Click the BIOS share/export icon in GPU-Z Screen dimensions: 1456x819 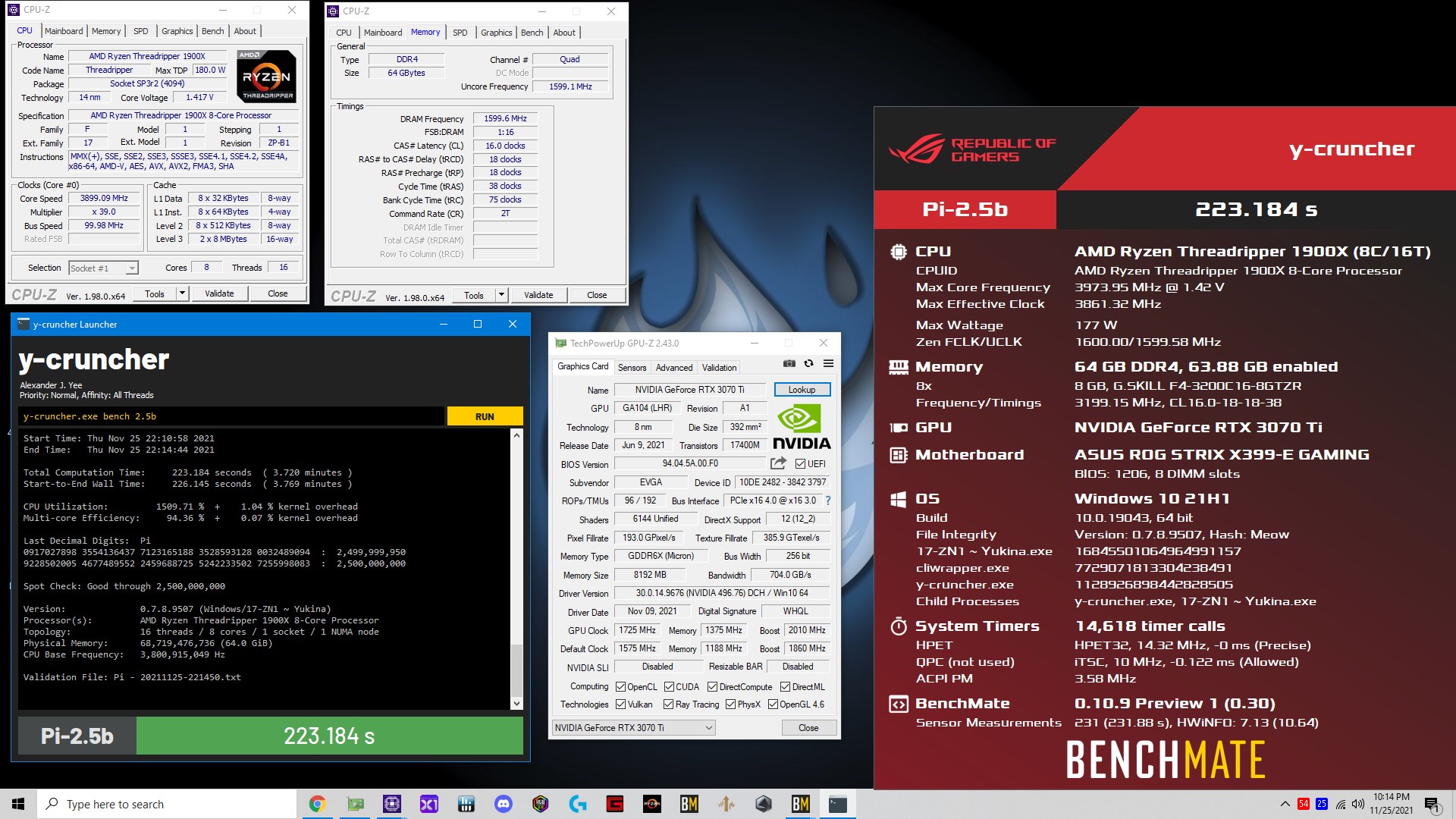click(778, 463)
